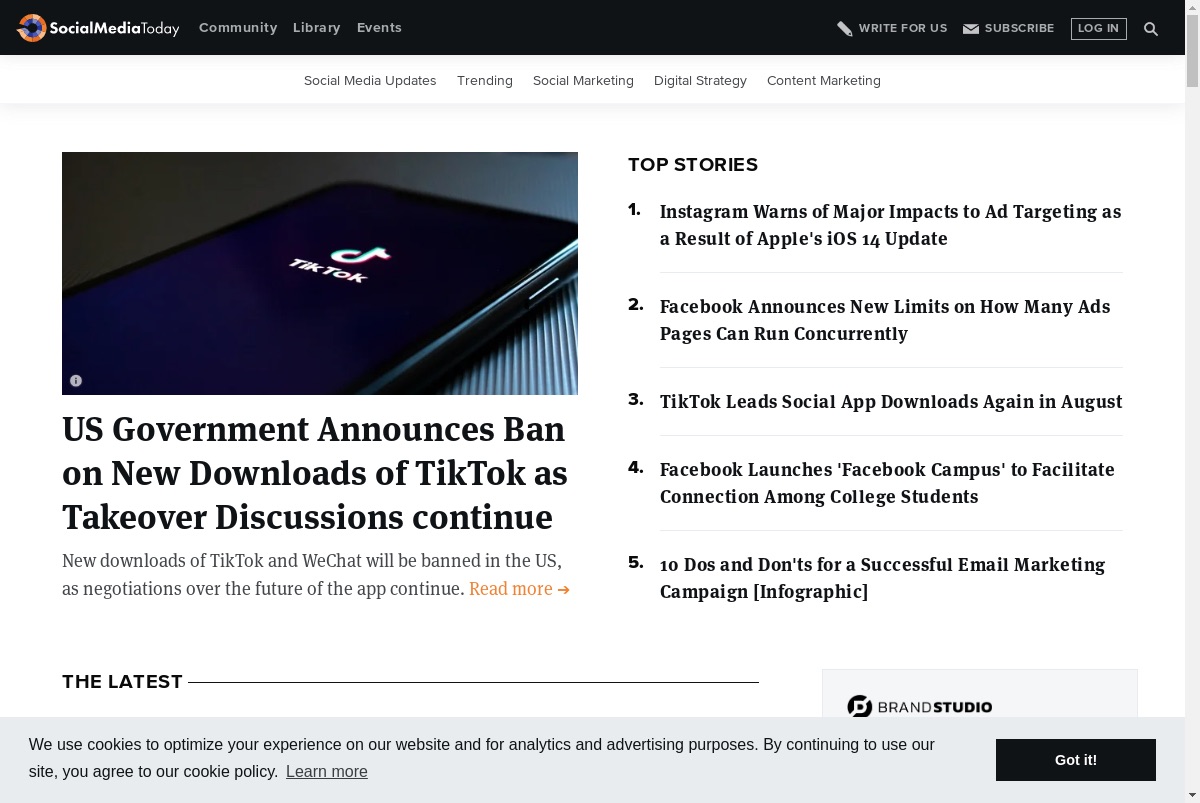
Task: Click image info icon on TikTok photo
Action: tap(76, 380)
